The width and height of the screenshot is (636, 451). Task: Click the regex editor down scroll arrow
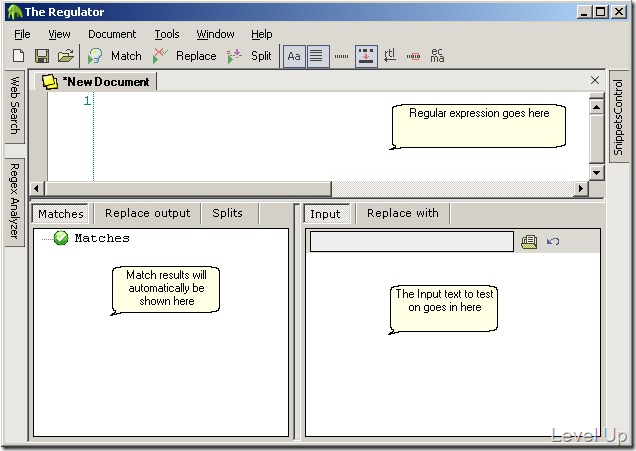tap(596, 173)
